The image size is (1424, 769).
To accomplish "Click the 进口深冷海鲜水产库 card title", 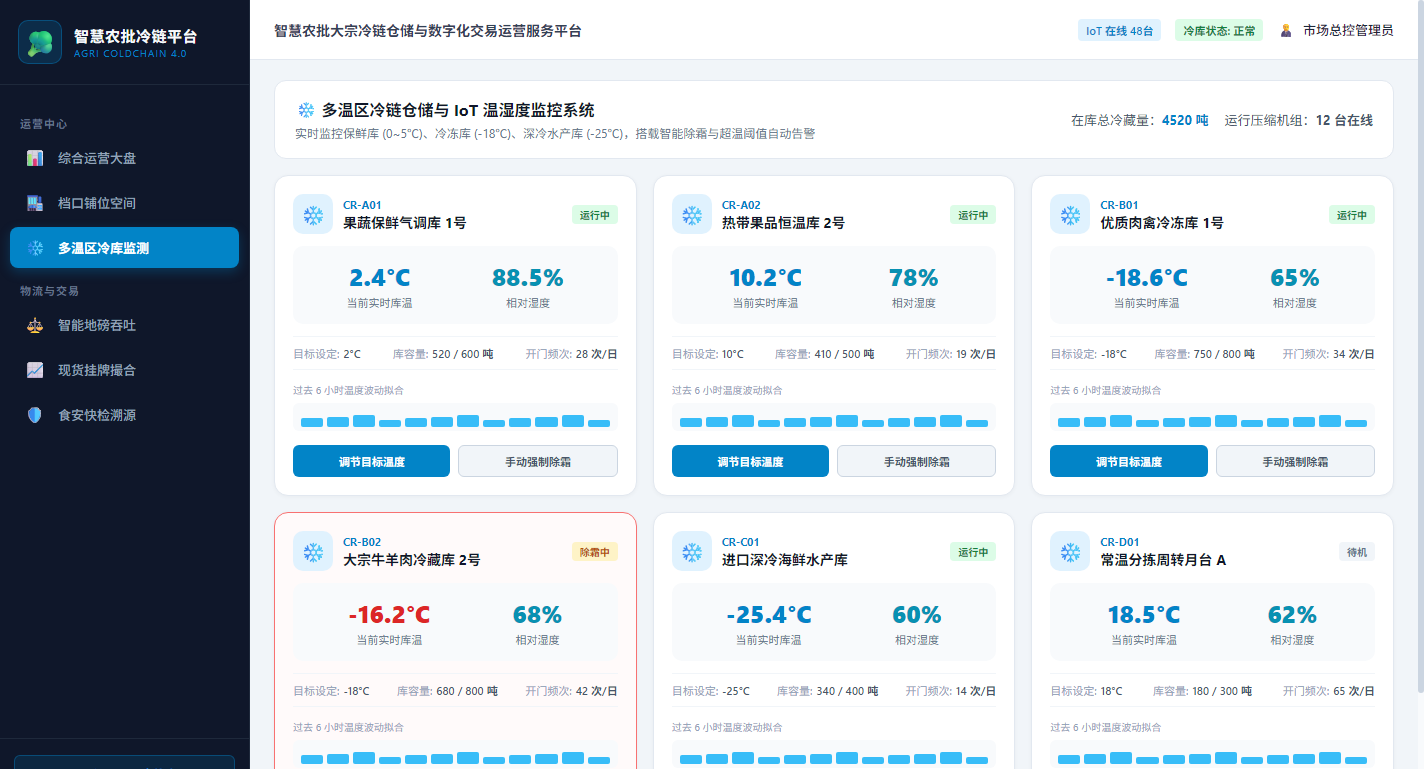I will (x=785, y=560).
